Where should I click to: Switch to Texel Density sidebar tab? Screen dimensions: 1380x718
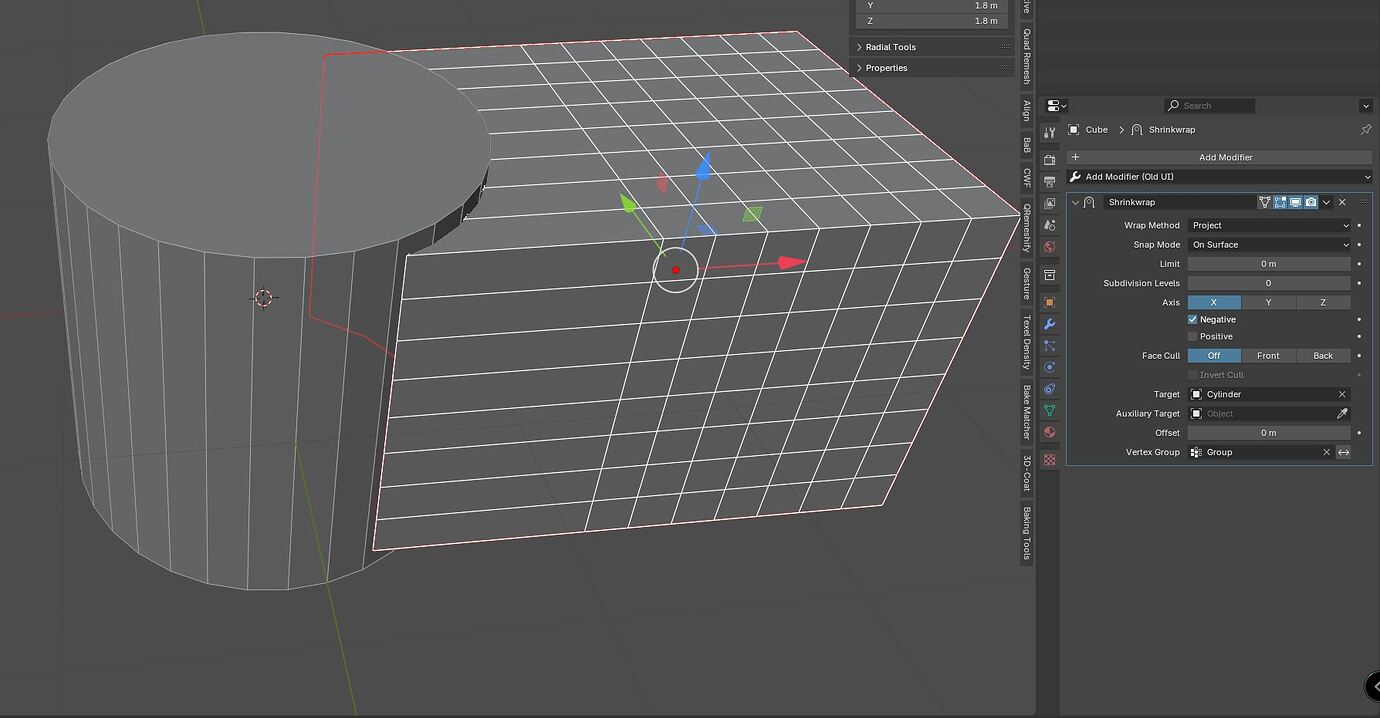tap(1026, 341)
